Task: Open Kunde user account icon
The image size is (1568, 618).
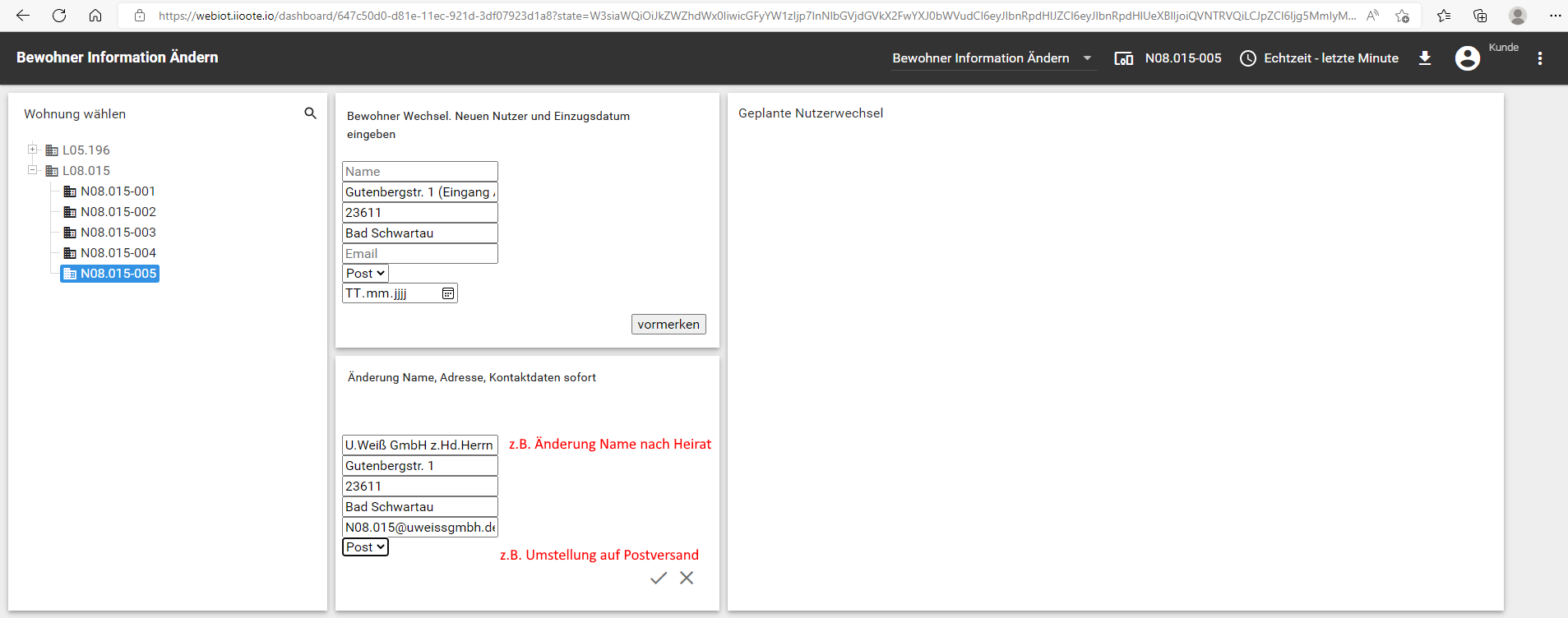Action: 1468,58
